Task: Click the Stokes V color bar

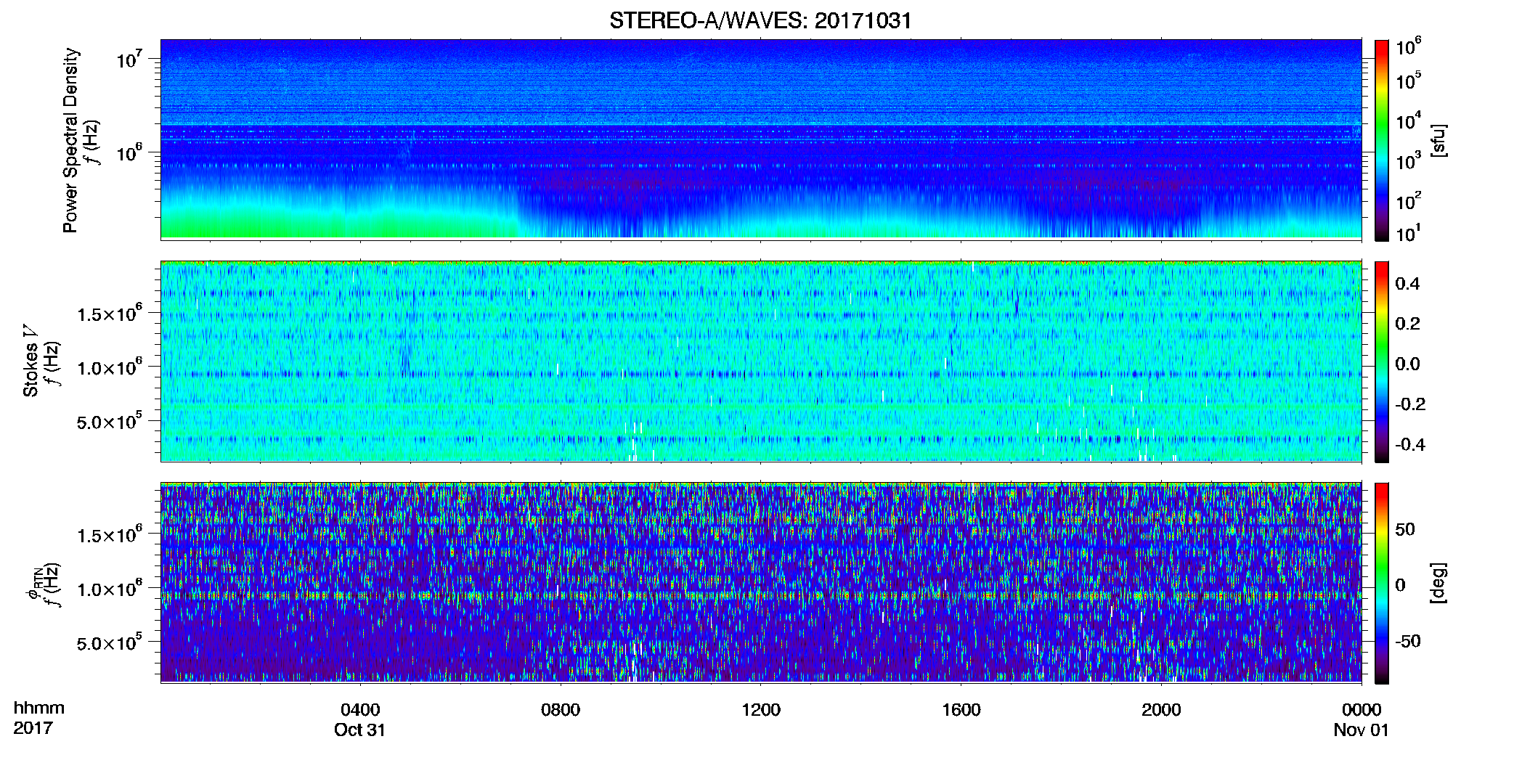Action: 1381,362
